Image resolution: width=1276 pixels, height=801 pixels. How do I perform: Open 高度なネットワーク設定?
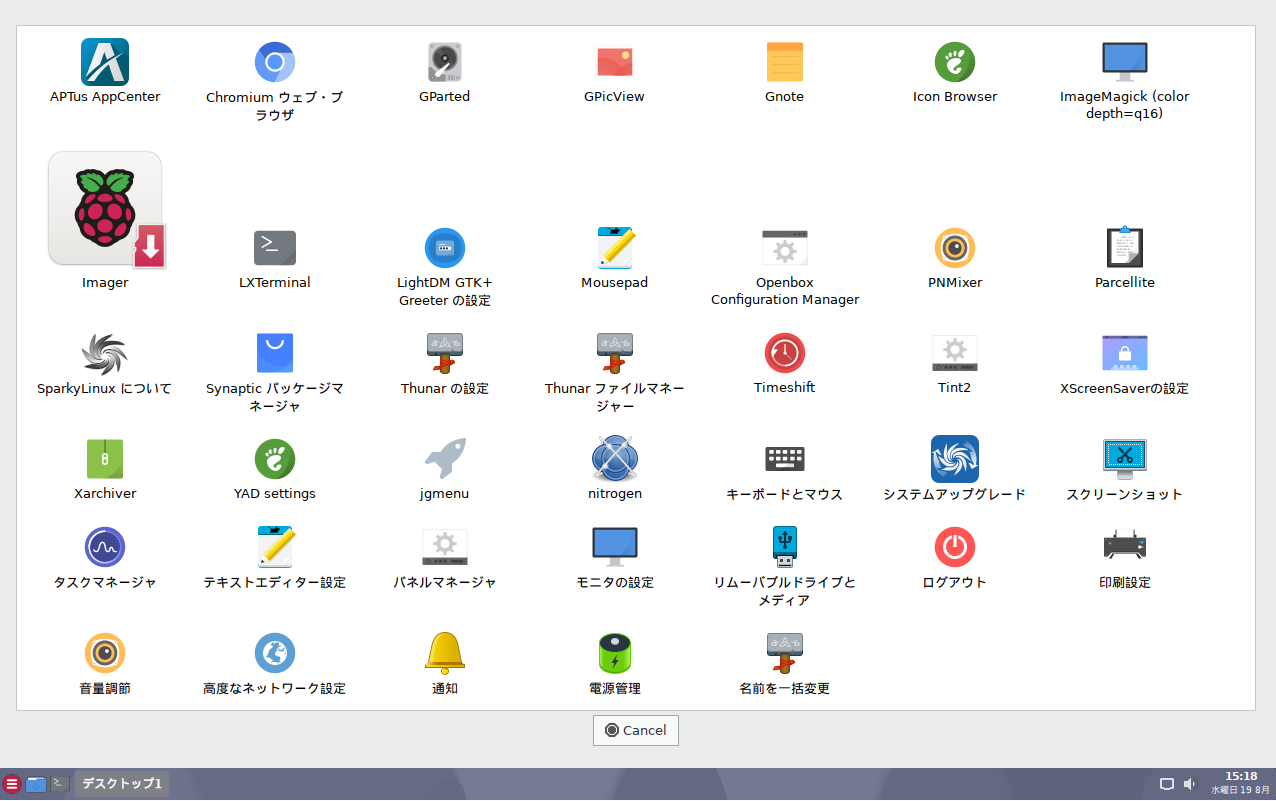pos(275,653)
